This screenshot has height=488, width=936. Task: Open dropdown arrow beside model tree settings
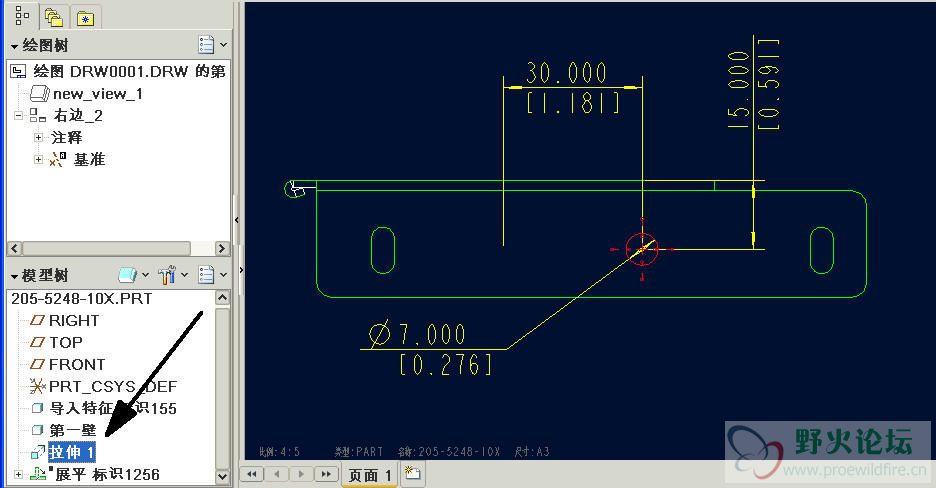click(223, 275)
